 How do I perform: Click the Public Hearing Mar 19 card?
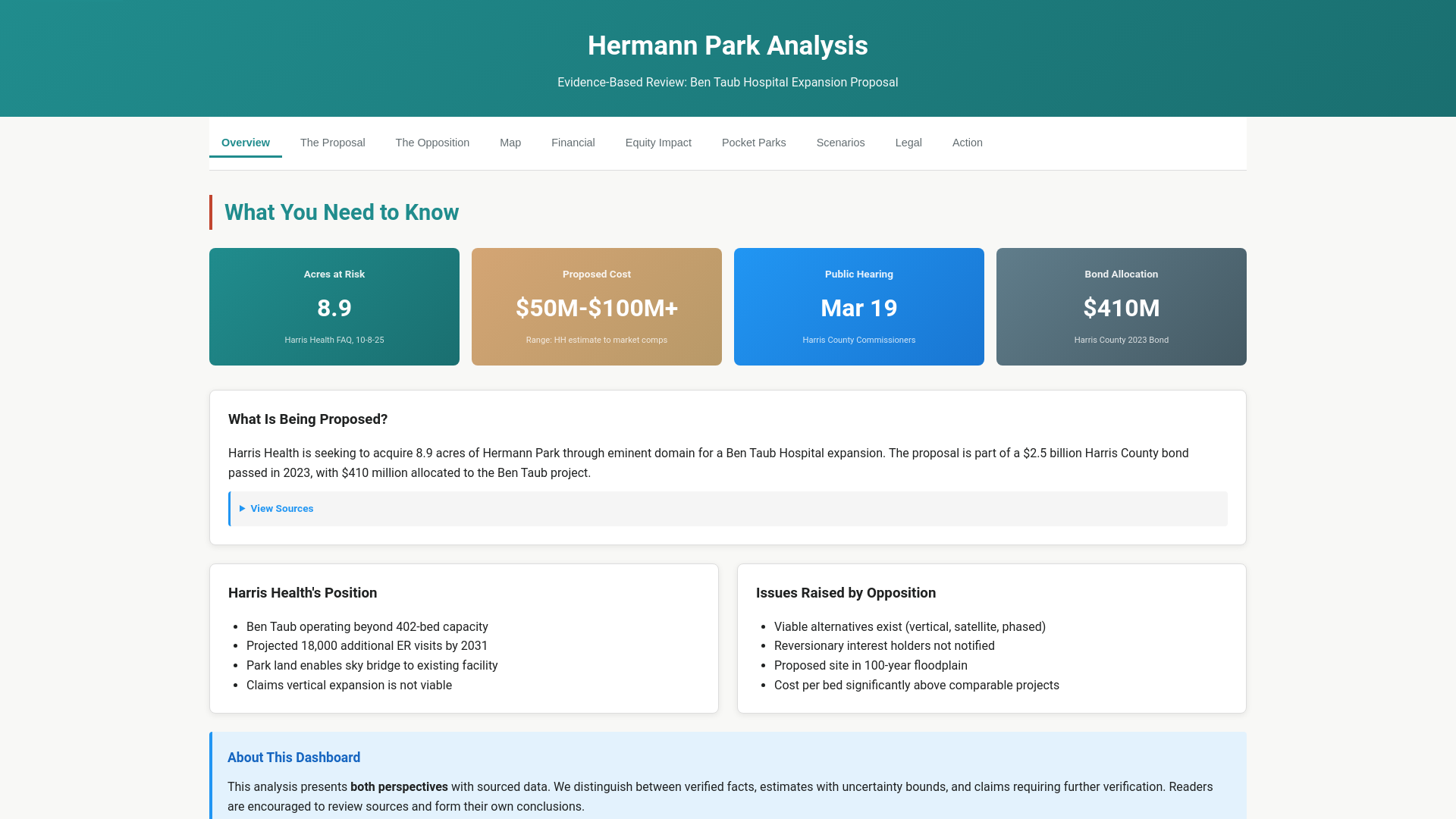click(859, 306)
